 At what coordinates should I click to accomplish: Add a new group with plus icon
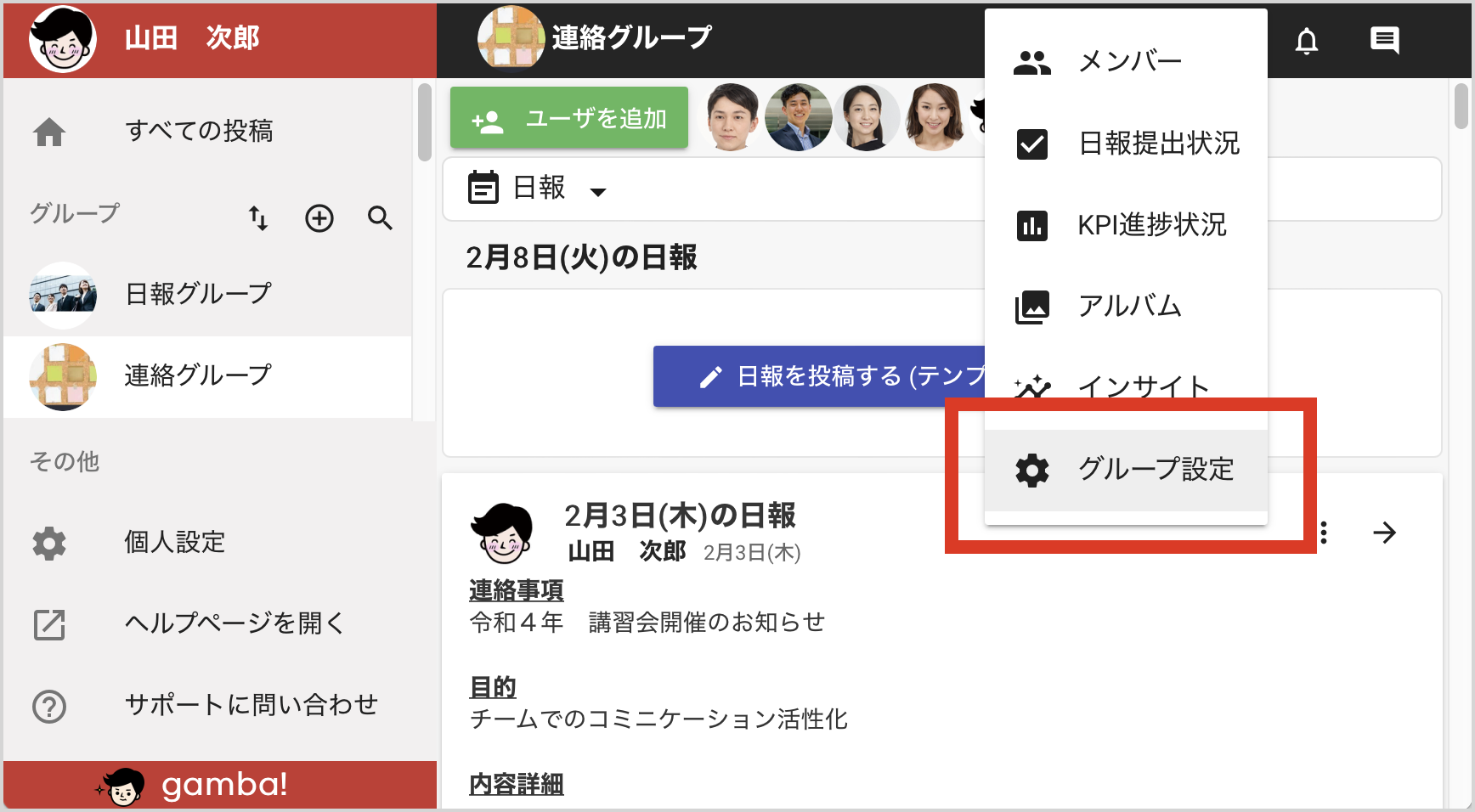coord(319,218)
